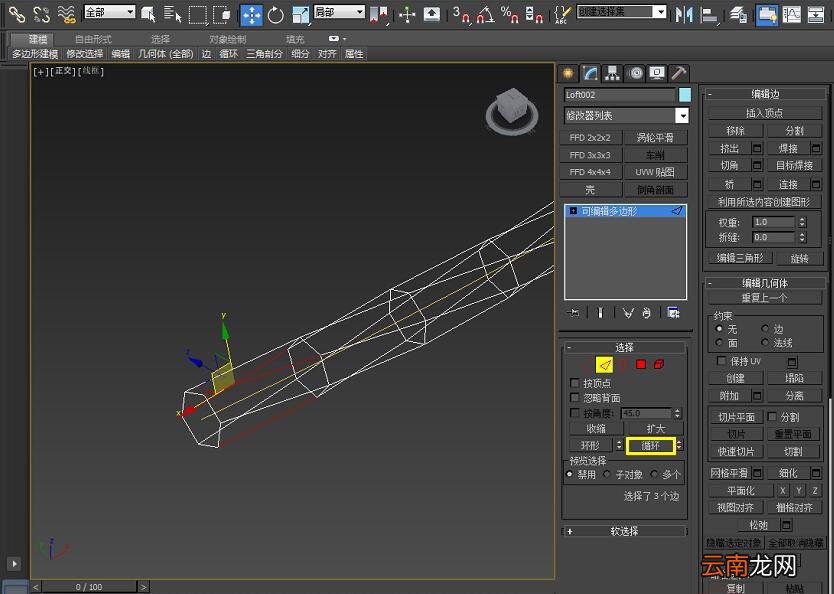Toggle the Spinner Snap icon
This screenshot has width=834, height=594.
533,14
